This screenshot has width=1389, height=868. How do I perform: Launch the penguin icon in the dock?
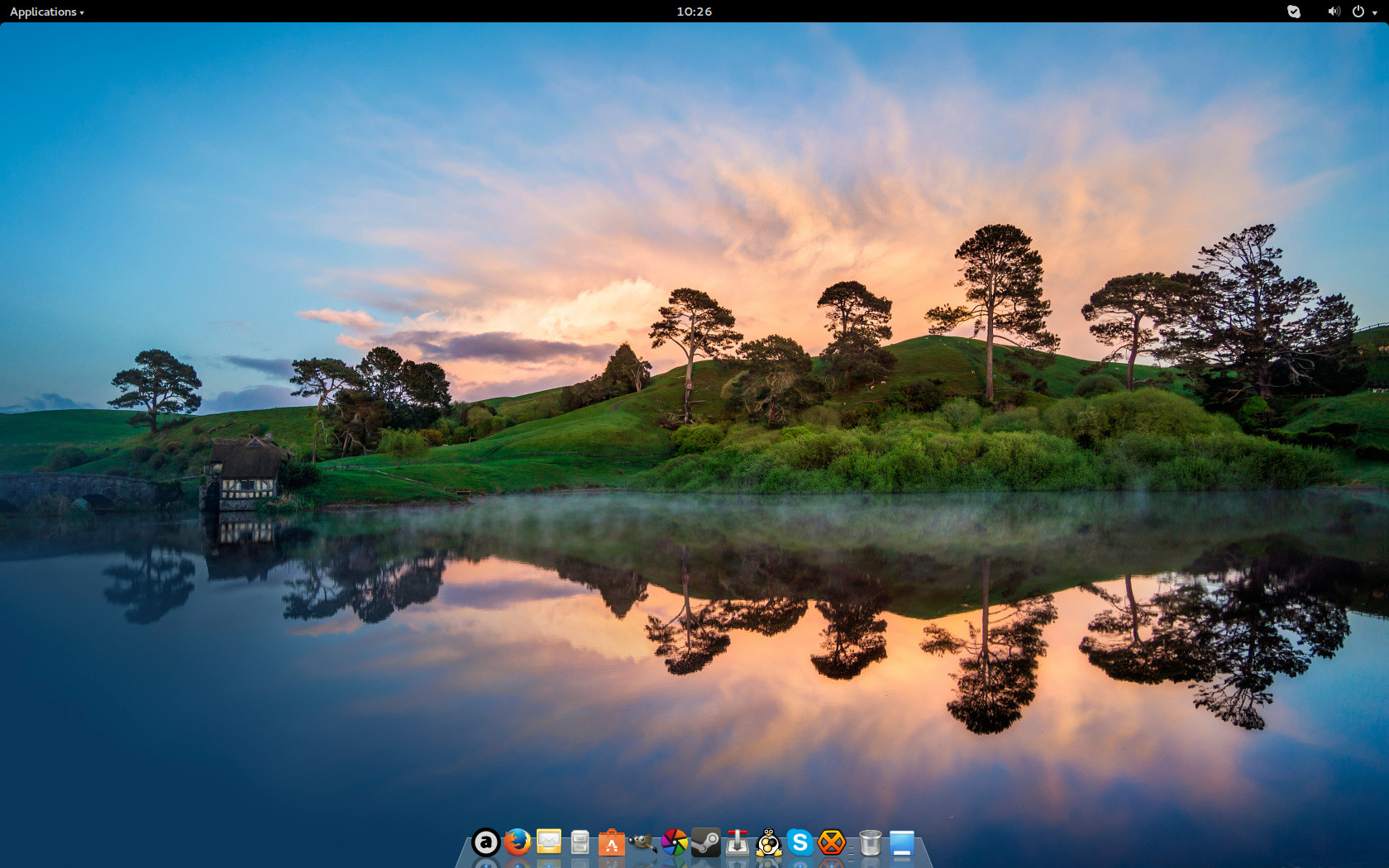[768, 842]
